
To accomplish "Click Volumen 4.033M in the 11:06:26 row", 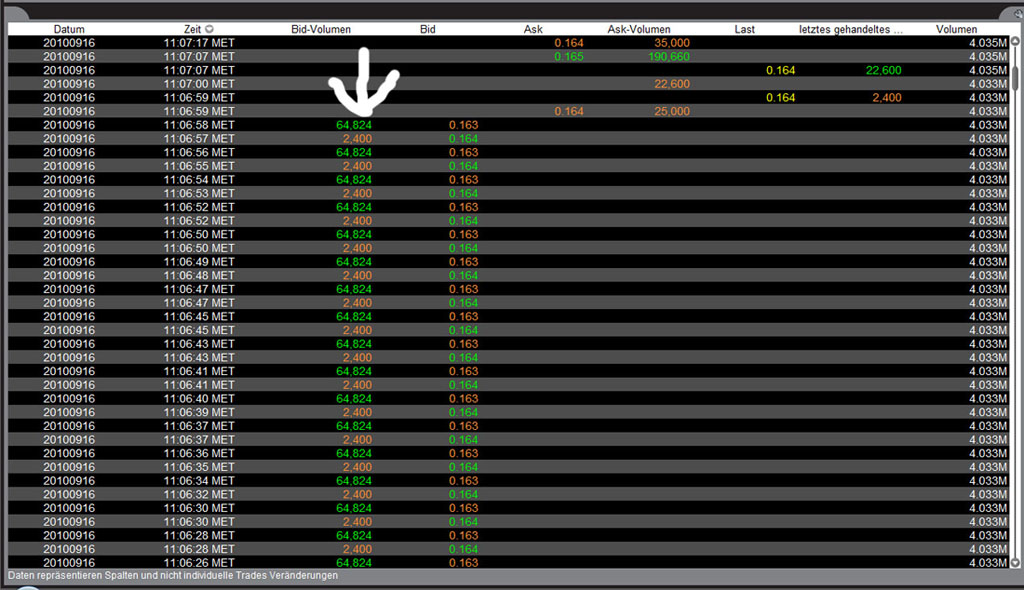I will coord(987,563).
